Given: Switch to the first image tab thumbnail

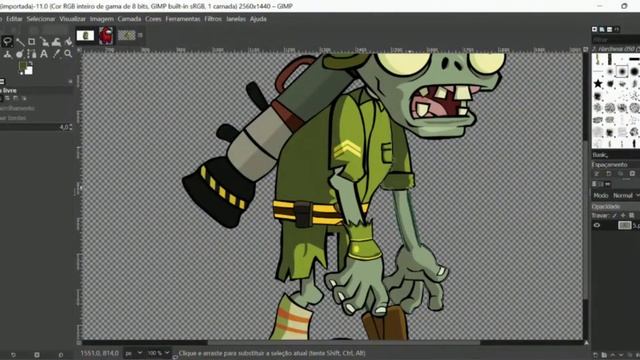Looking at the screenshot, I should click(x=85, y=36).
